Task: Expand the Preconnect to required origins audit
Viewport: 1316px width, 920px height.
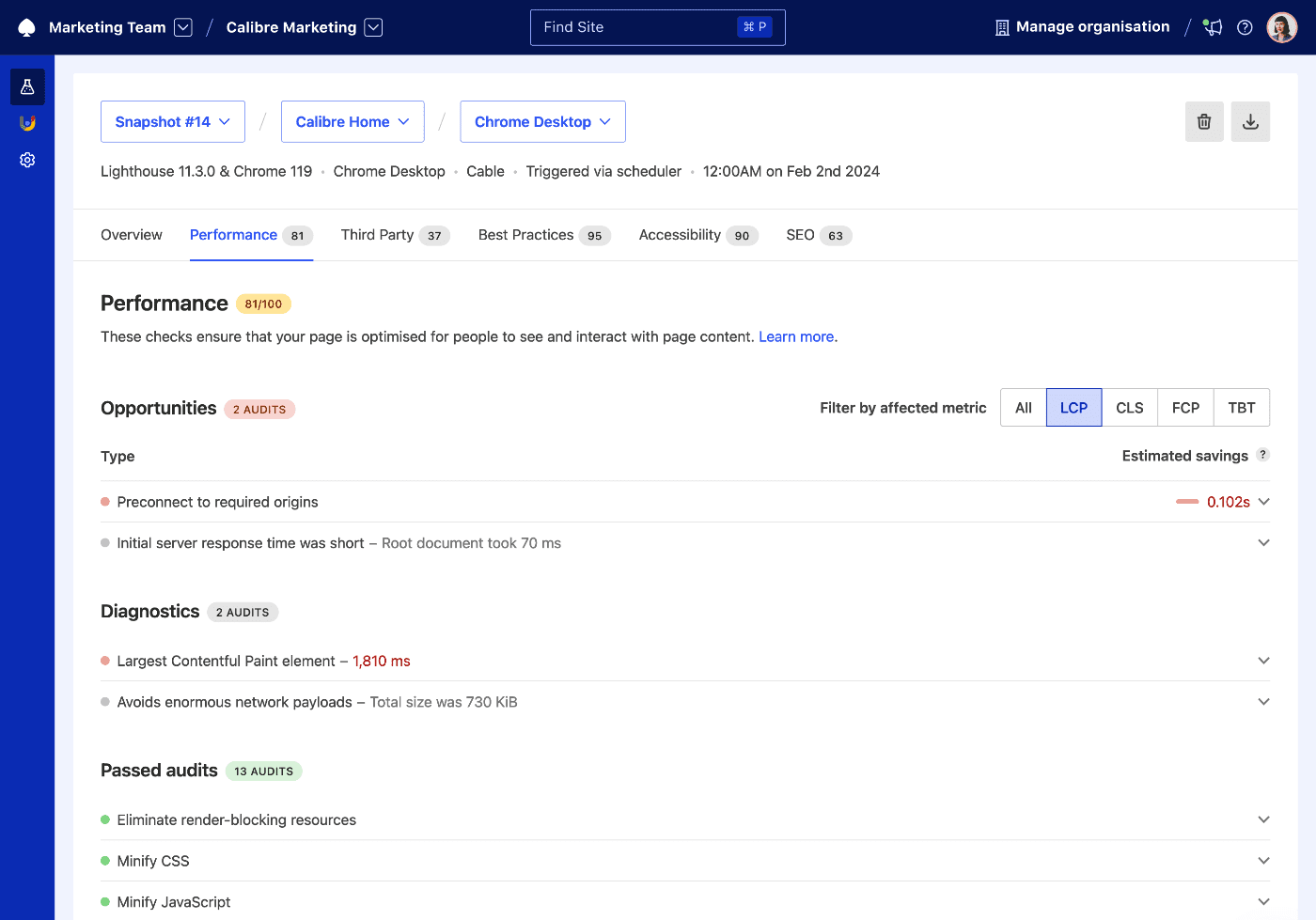Action: click(x=1263, y=501)
